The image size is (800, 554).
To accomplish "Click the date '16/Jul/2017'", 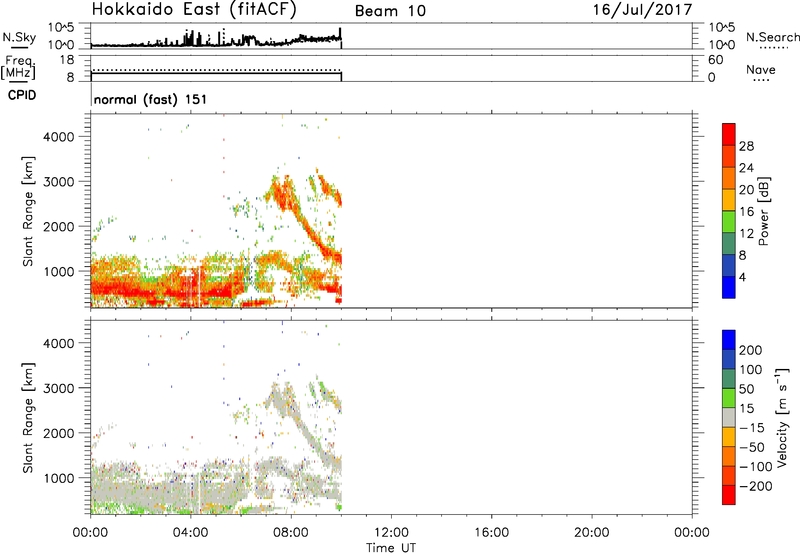I will 642,10.
